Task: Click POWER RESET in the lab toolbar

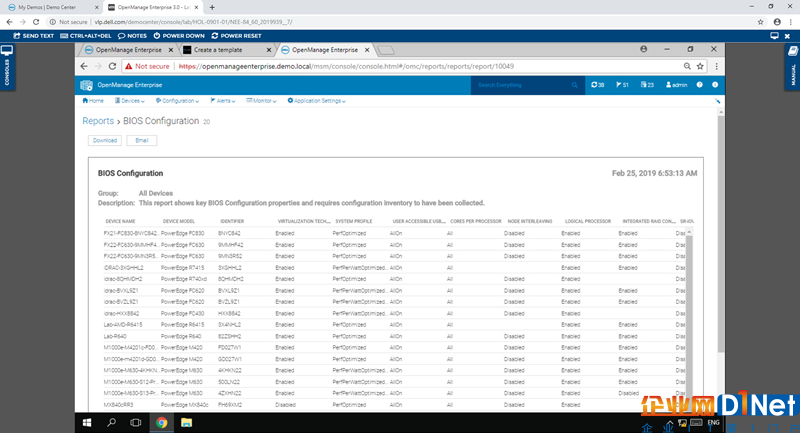Action: coord(236,36)
